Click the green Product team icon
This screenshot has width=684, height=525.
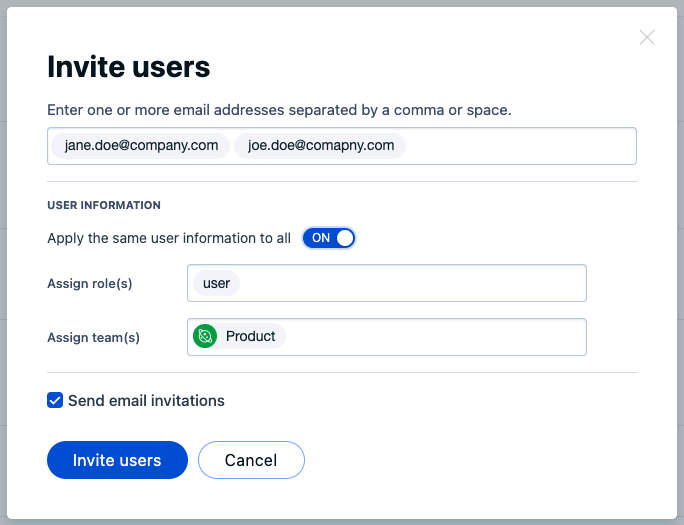(205, 336)
